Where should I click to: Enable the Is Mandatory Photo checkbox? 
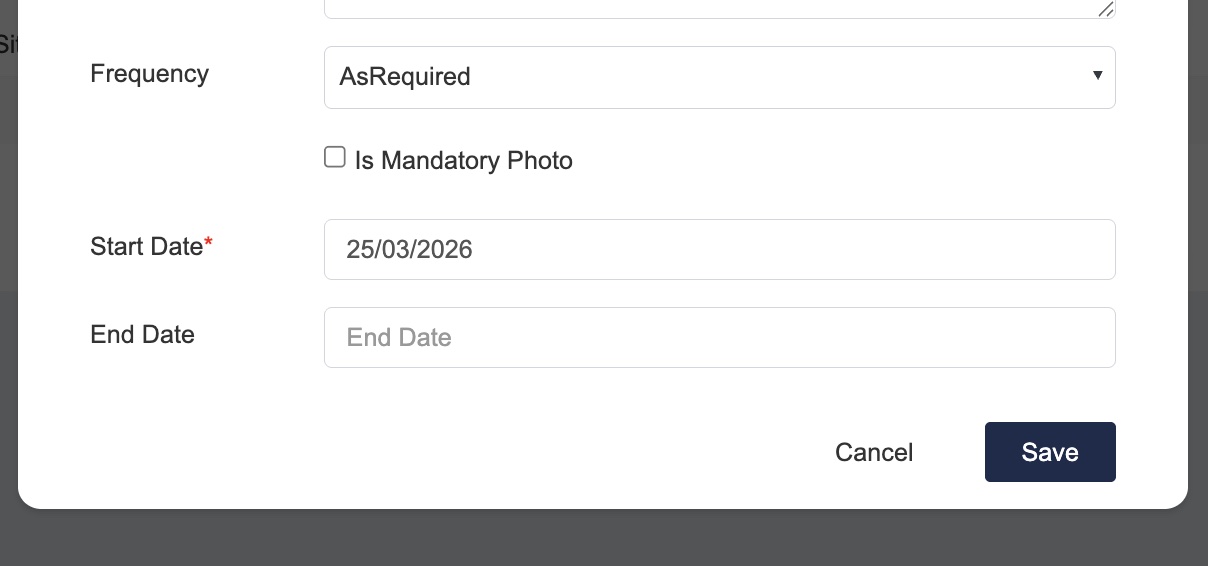click(335, 157)
